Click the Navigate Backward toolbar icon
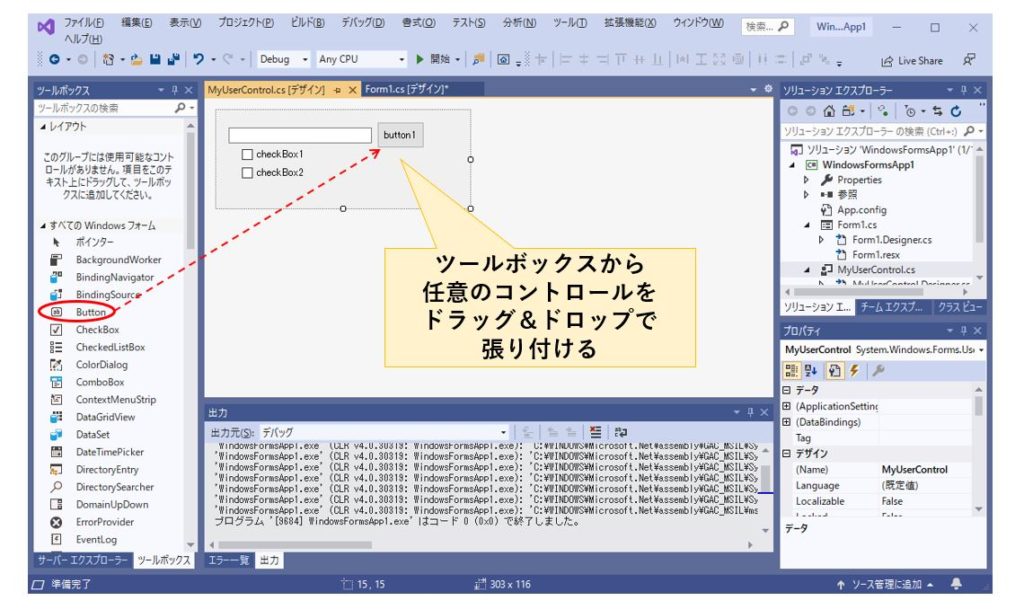Viewport: 1024px width, 609px height. (54, 59)
